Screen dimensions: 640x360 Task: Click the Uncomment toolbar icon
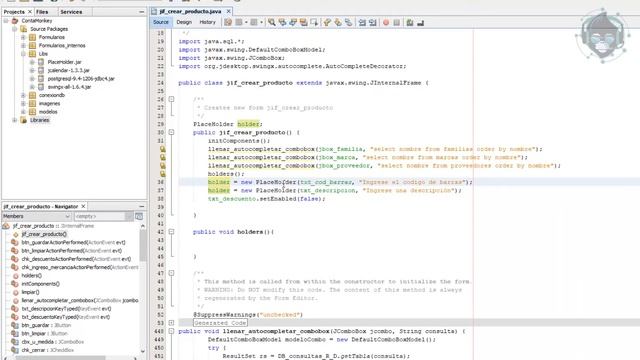420,22
